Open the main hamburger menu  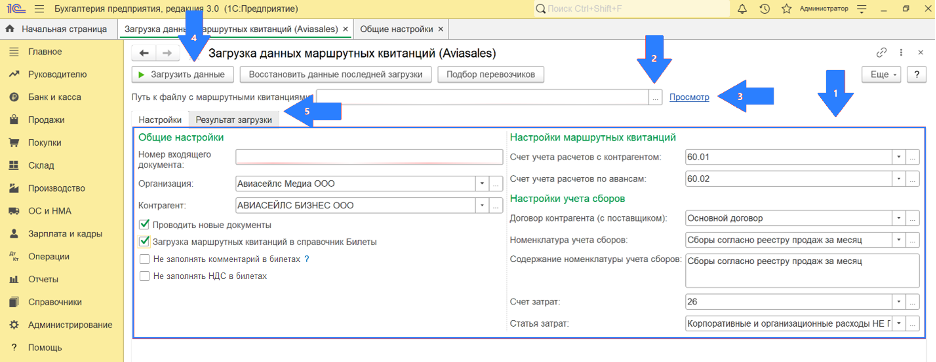click(x=39, y=9)
